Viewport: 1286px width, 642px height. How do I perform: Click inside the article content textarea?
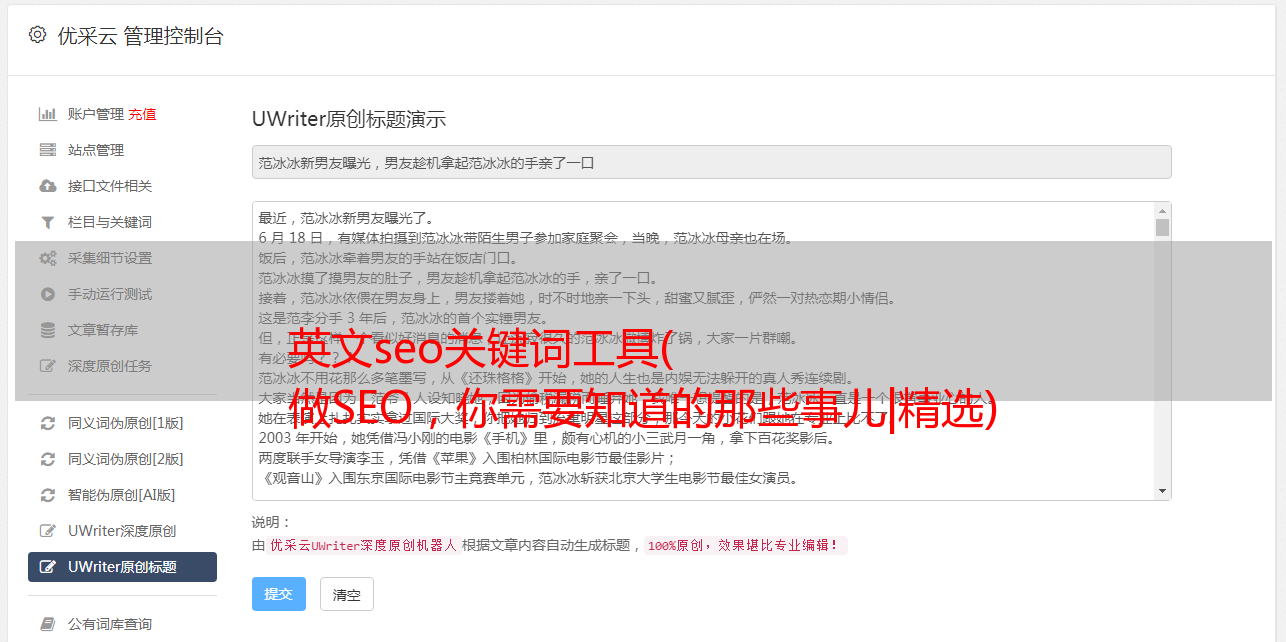pos(703,351)
